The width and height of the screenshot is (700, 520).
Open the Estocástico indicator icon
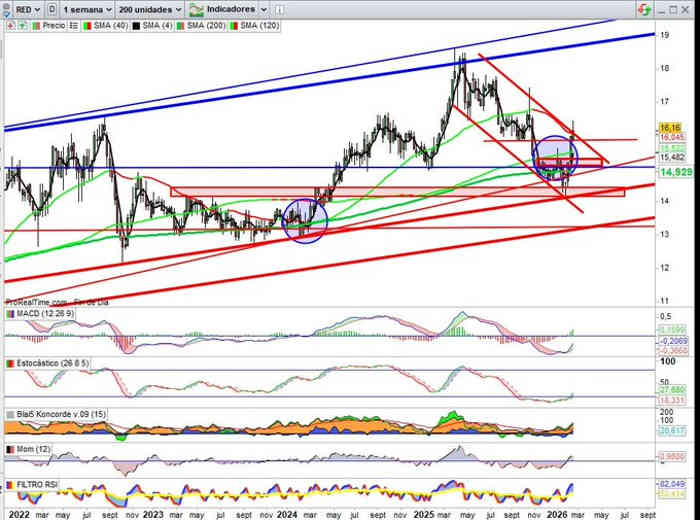(x=10, y=363)
